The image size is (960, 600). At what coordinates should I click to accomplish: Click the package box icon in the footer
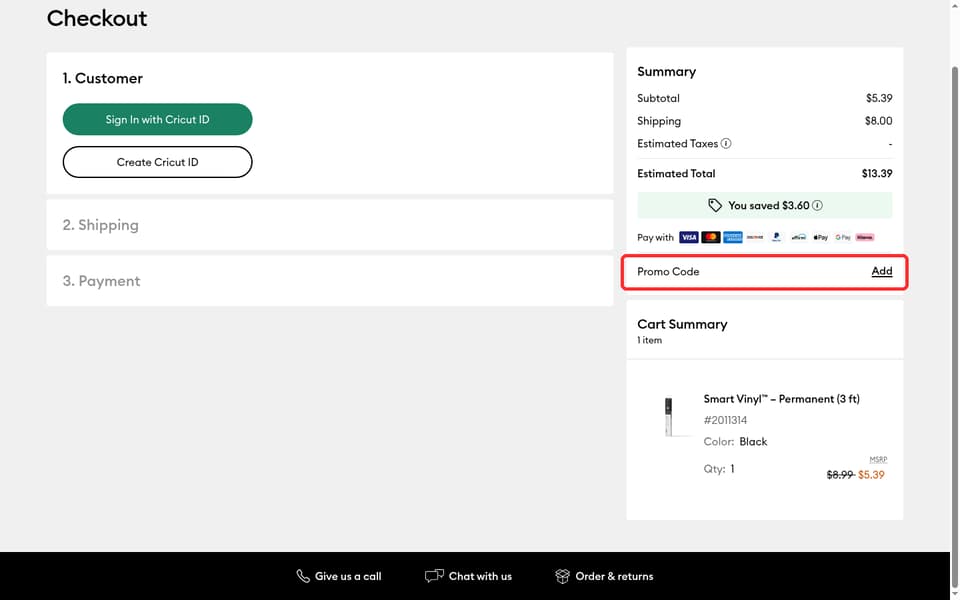pos(562,576)
